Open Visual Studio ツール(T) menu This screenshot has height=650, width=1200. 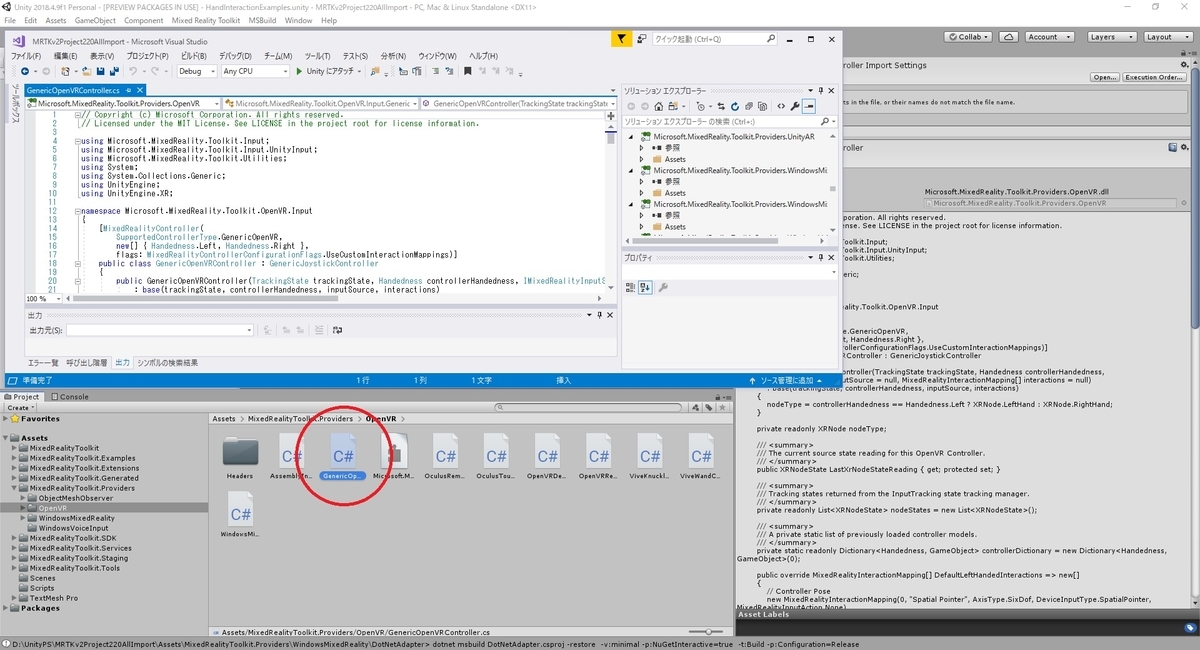point(317,56)
